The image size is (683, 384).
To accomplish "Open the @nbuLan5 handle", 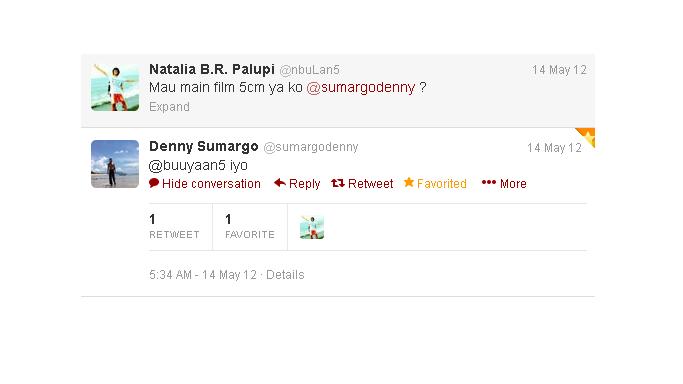I will 310,70.
